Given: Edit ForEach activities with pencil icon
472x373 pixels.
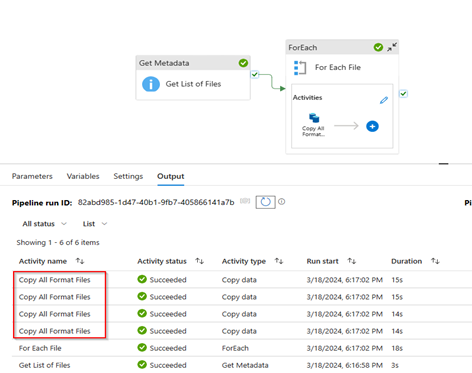Looking at the screenshot, I should pyautogui.click(x=384, y=100).
